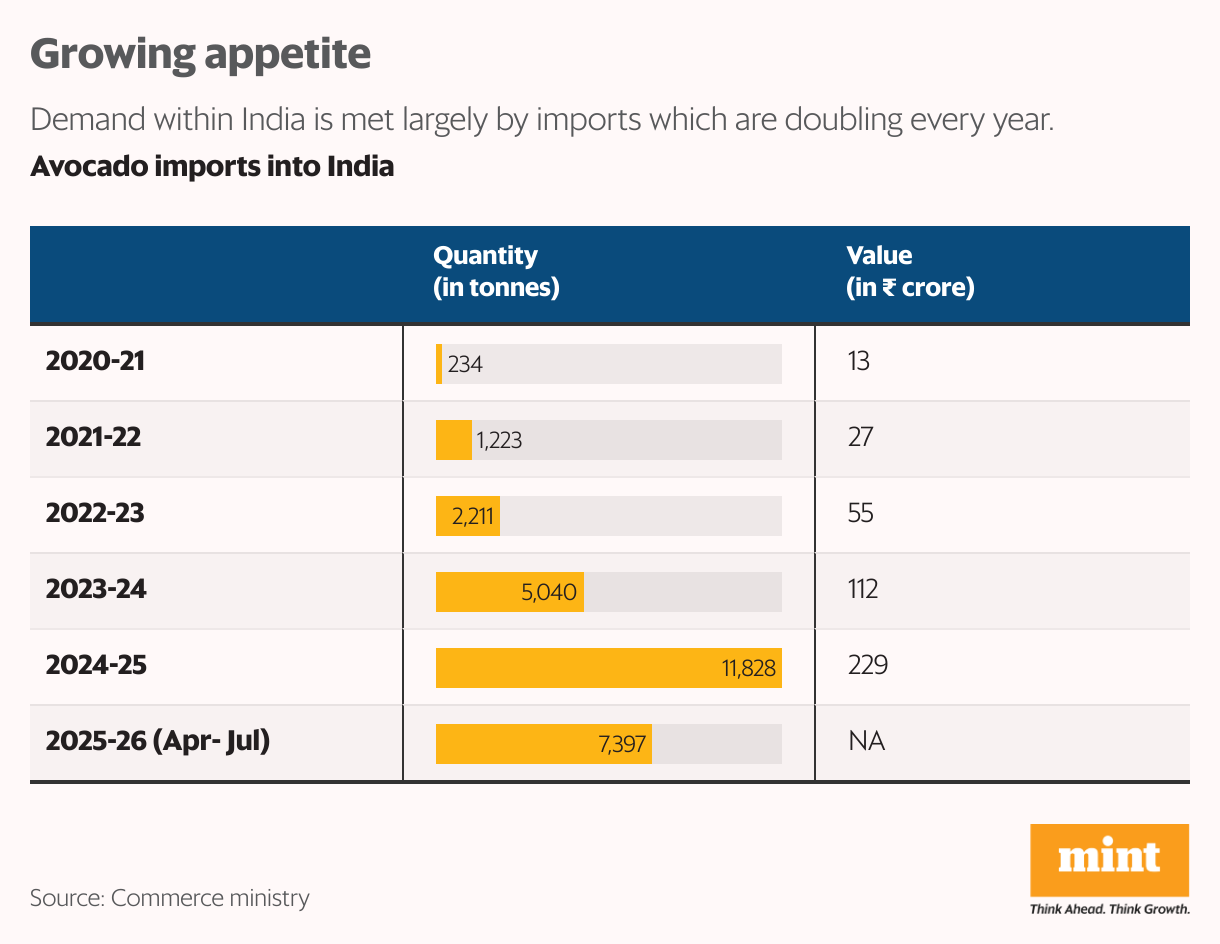The image size is (1220, 944).
Task: Select the 5,040 tonnes quantity bar
Action: click(x=509, y=592)
